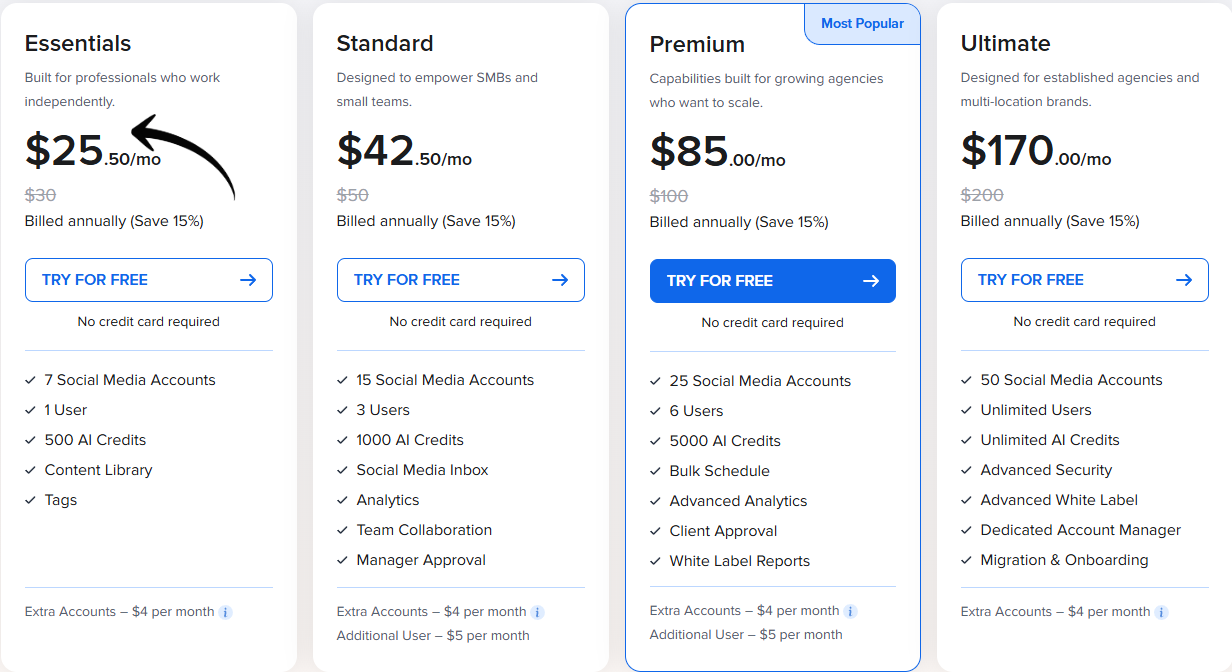Click the Dedicated Account Manager feature item
Screen dimensions: 1232x672
(x=1080, y=530)
